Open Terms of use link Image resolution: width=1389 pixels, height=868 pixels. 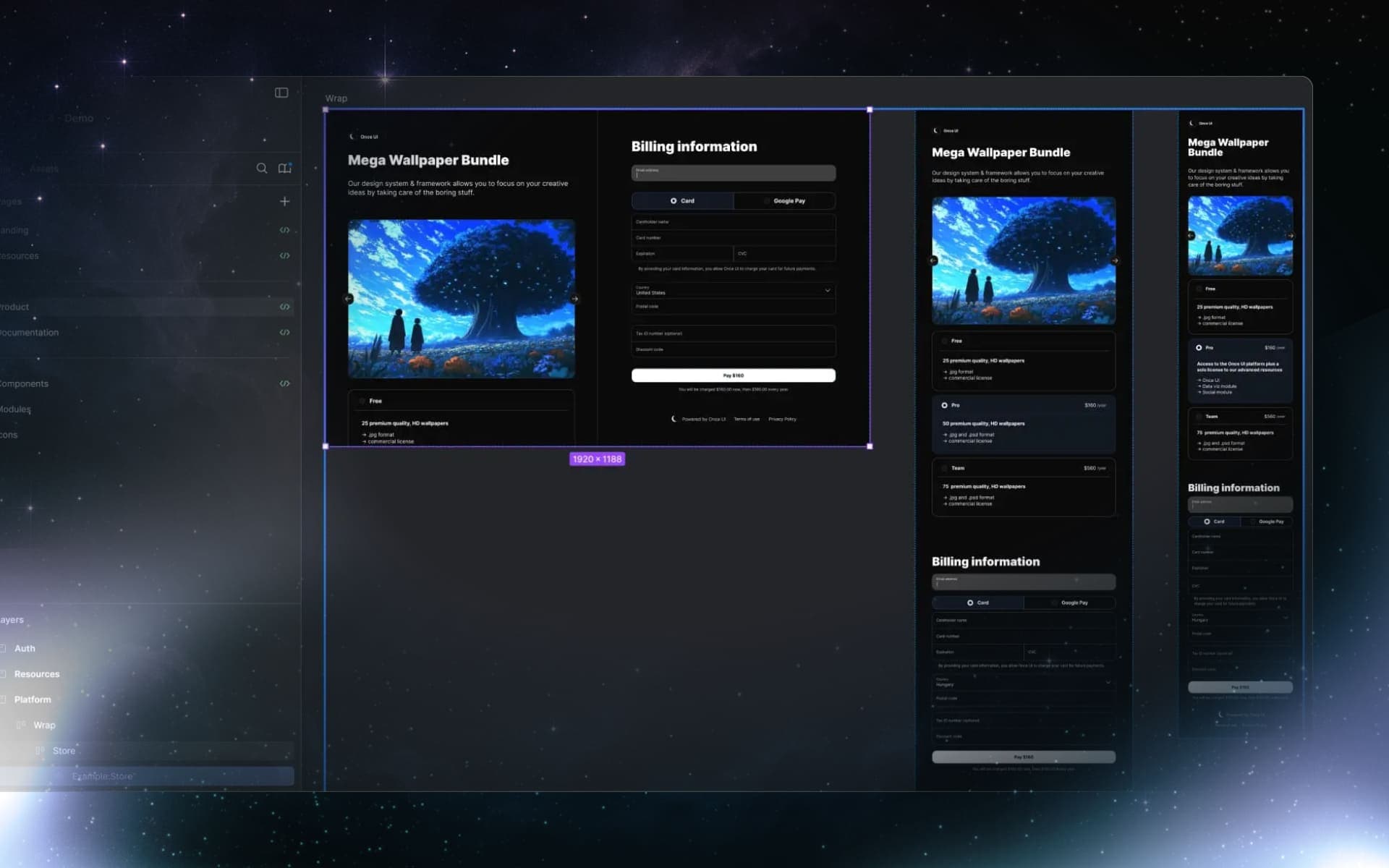pos(747,419)
